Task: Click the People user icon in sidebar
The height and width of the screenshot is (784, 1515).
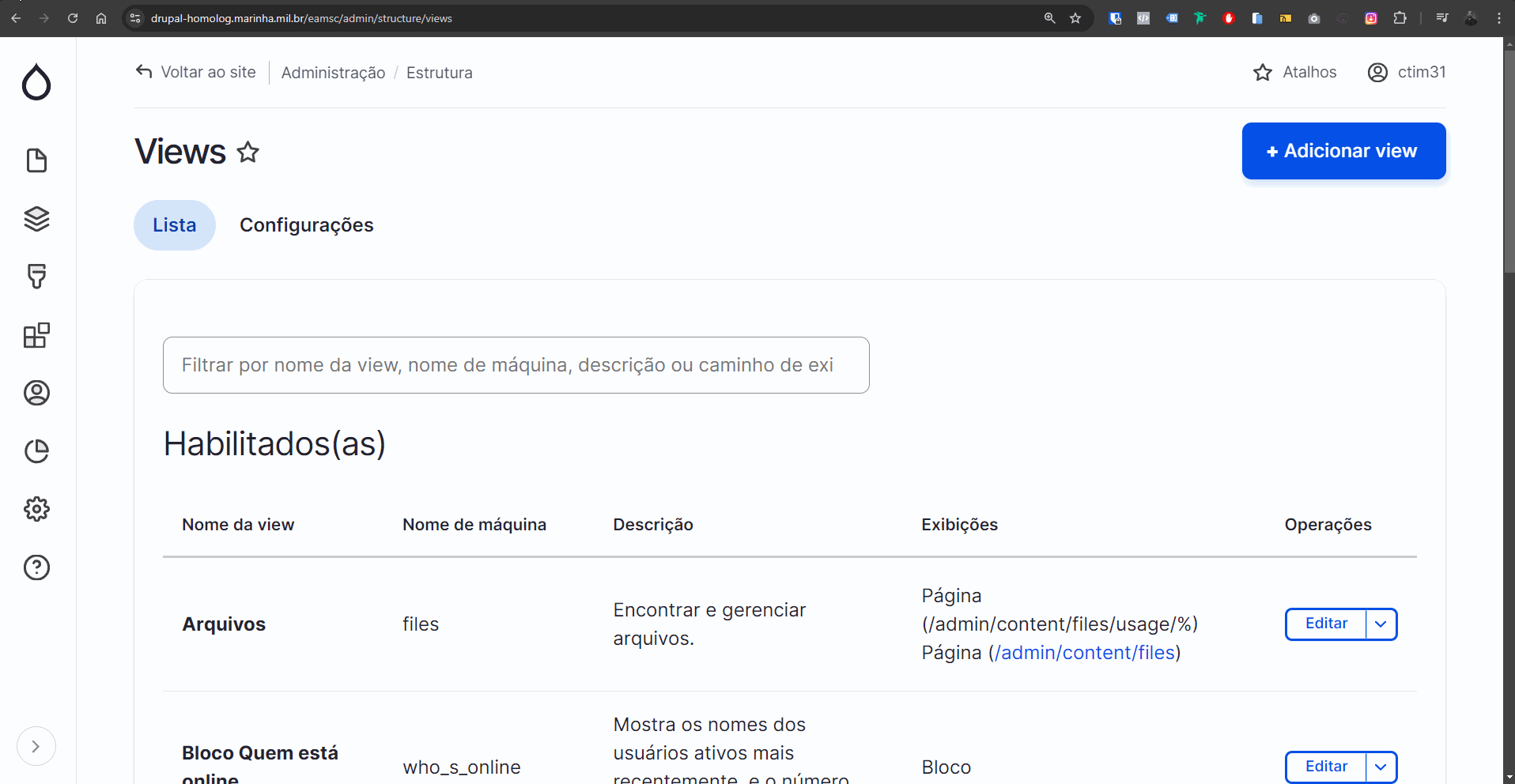Action: 36,393
